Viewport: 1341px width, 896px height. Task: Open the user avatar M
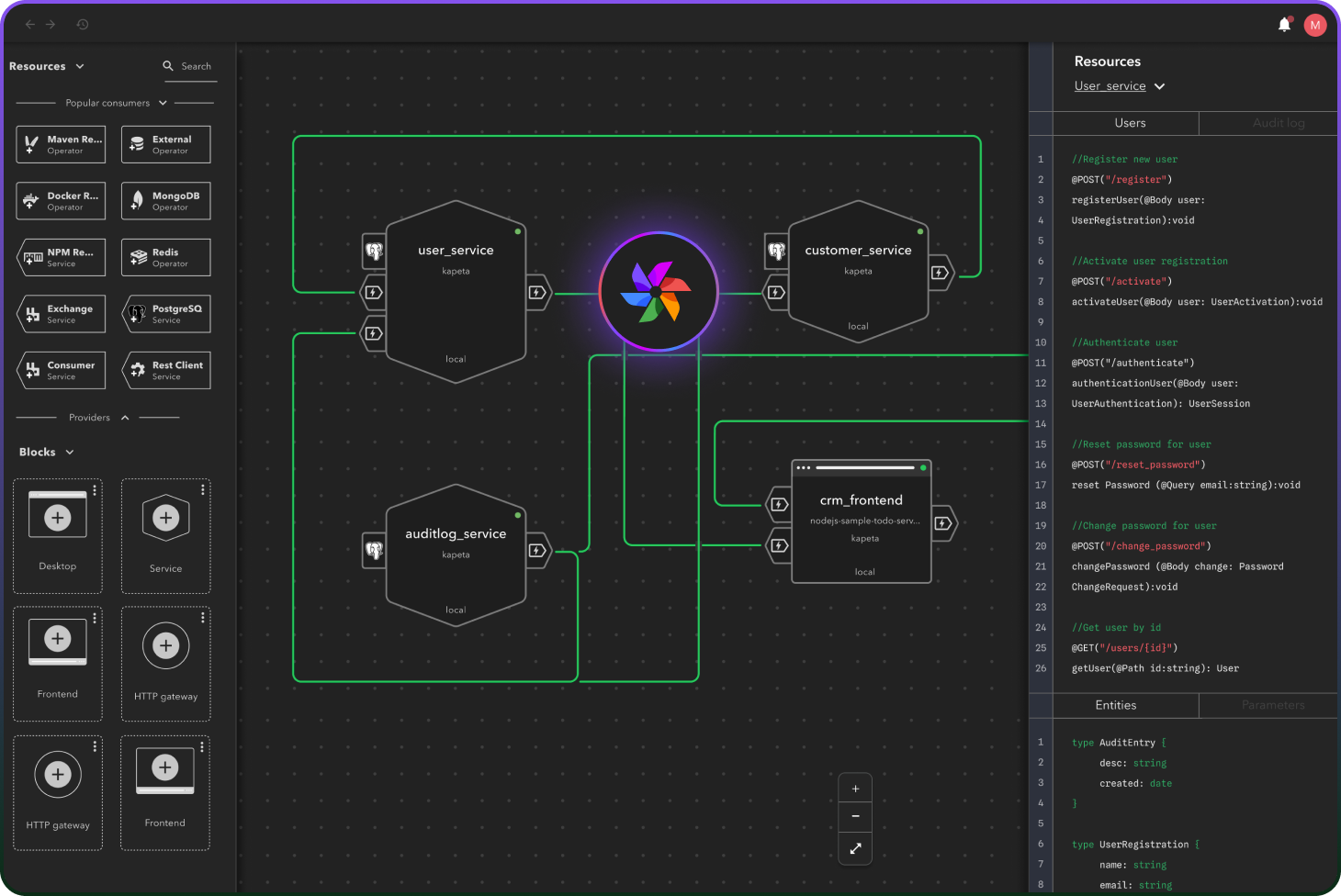pyautogui.click(x=1315, y=25)
